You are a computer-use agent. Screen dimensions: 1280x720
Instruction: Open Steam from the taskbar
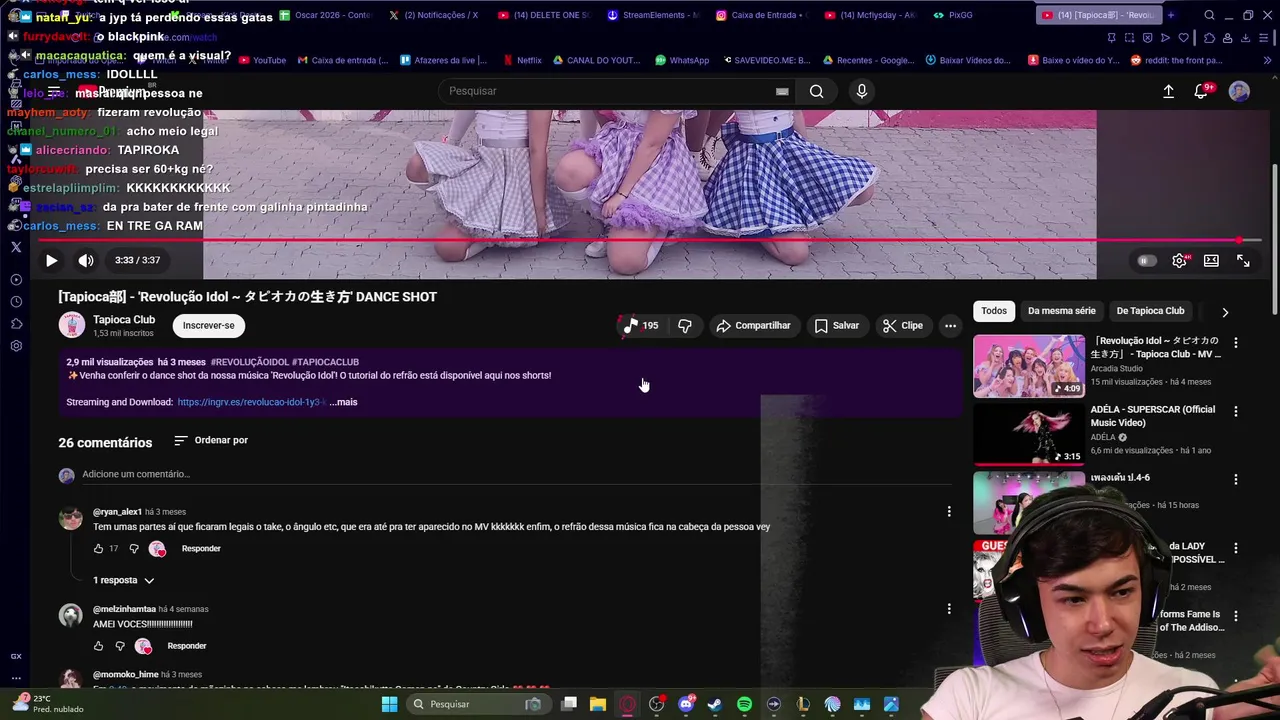pos(714,704)
